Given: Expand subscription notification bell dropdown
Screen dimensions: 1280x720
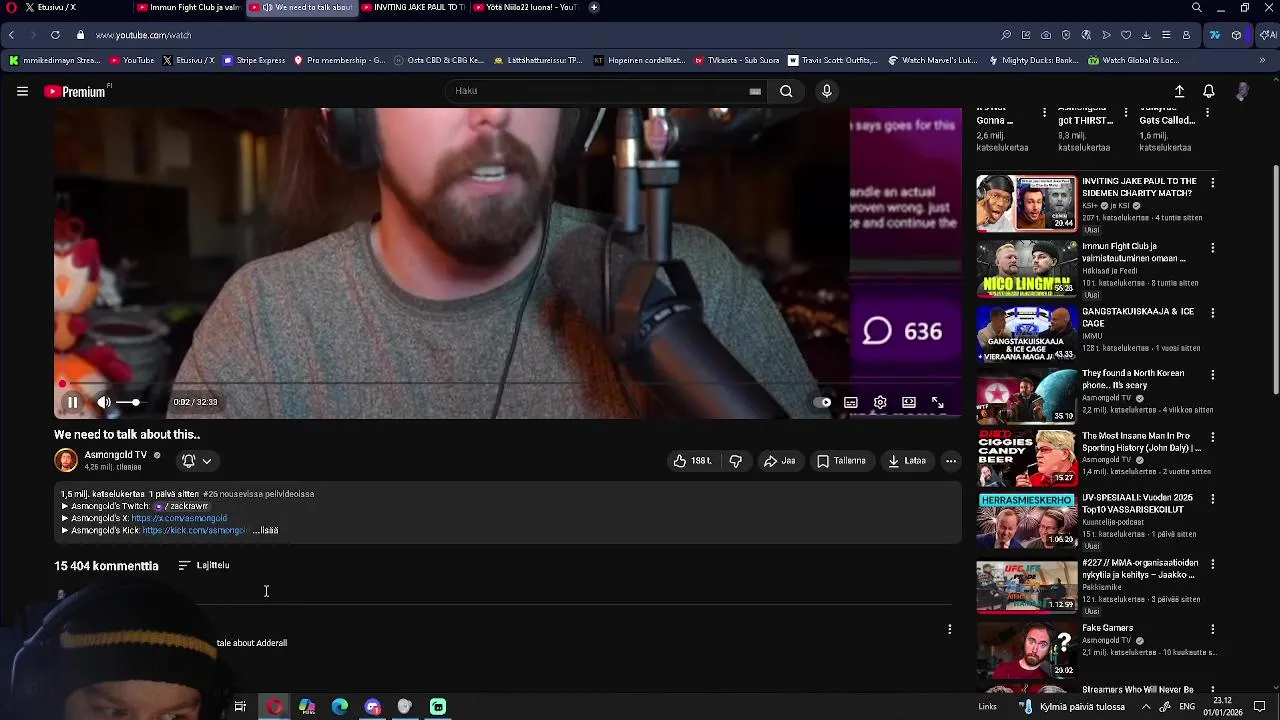Looking at the screenshot, I should (x=197, y=461).
